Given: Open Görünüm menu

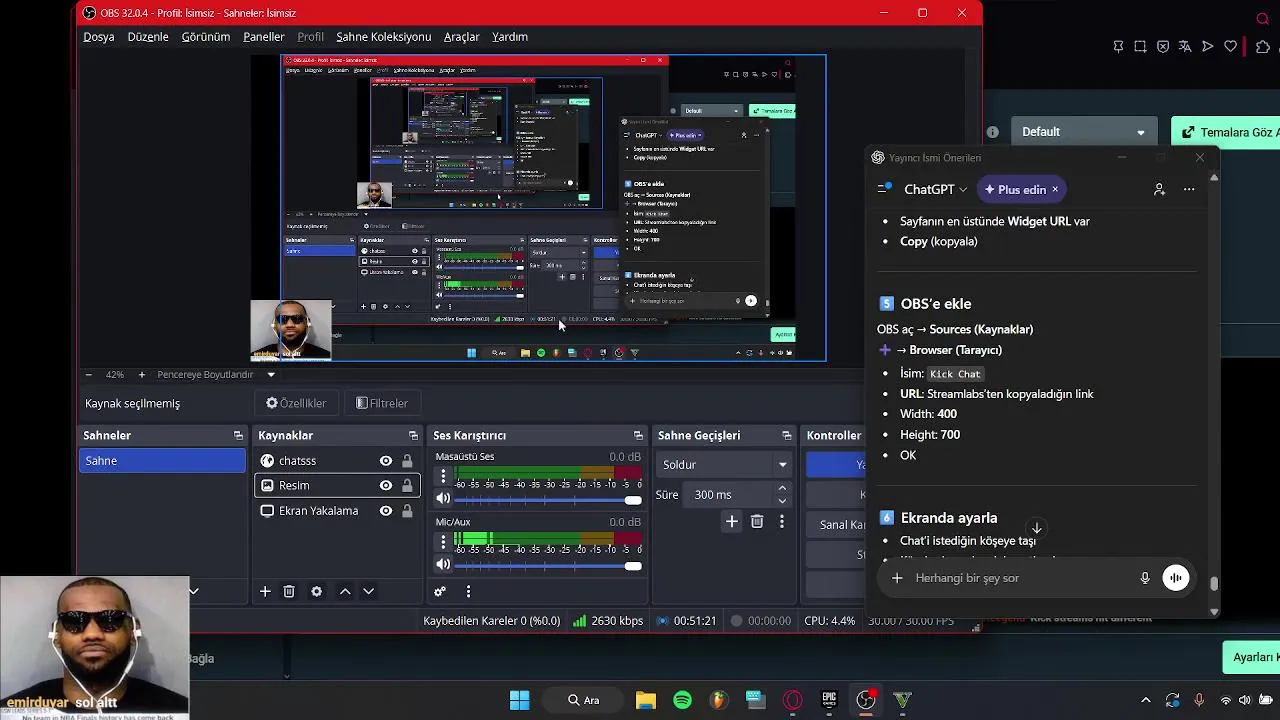Looking at the screenshot, I should click(x=206, y=37).
